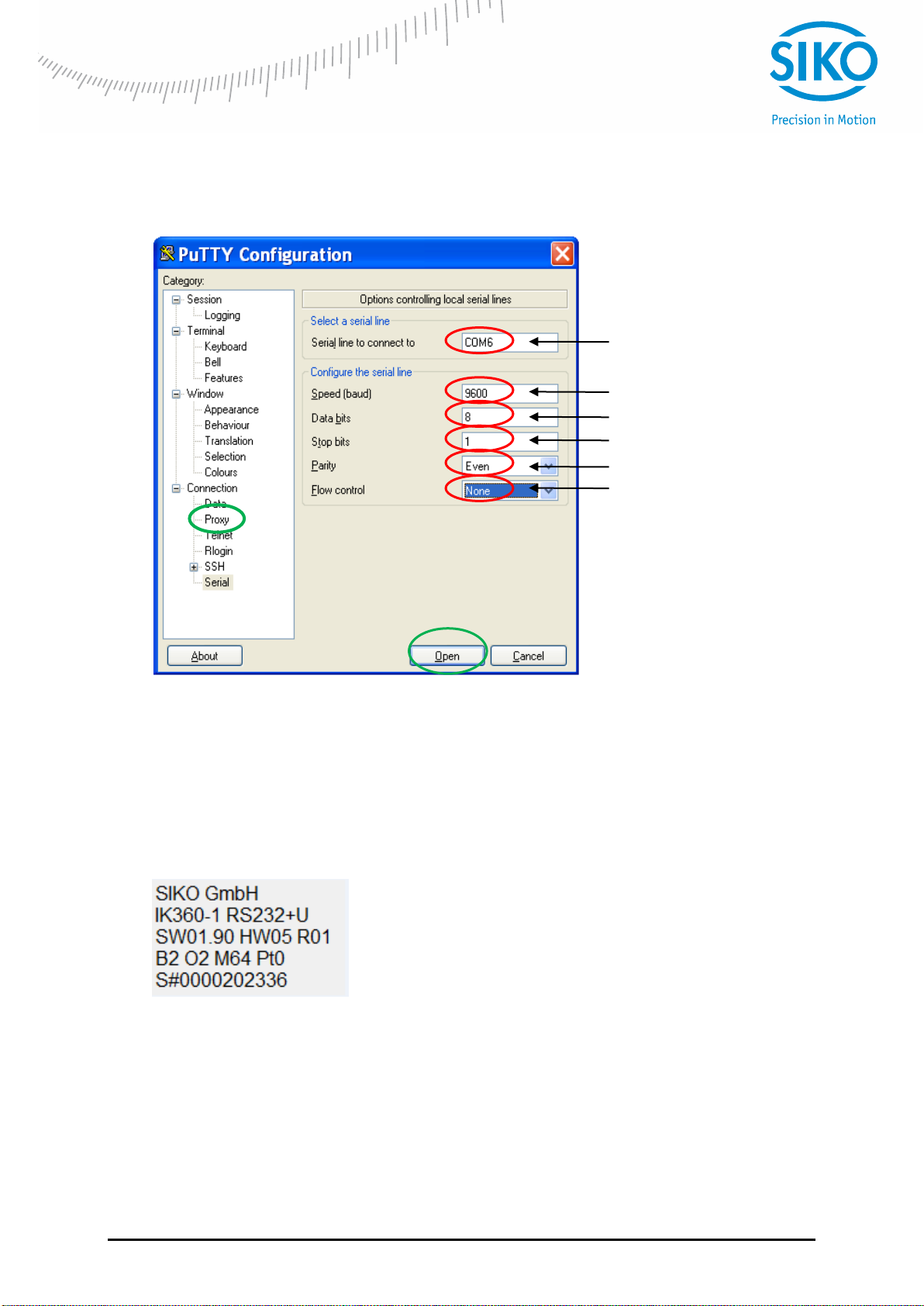Image resolution: width=924 pixels, height=1306 pixels.
Task: Select the Session category
Action: pos(204,299)
